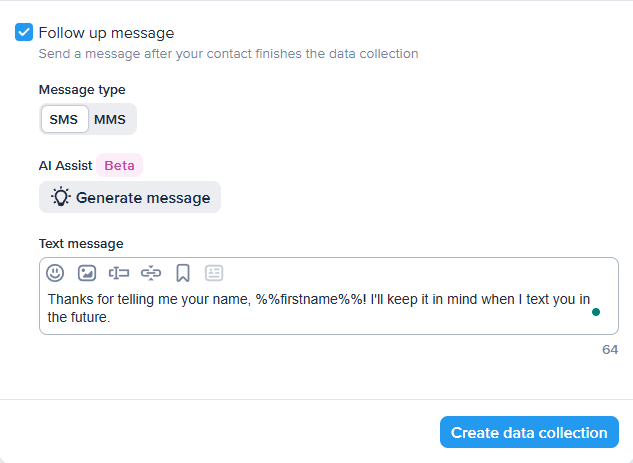Click the green status dot in text box
The height and width of the screenshot is (463, 633).
(x=596, y=312)
